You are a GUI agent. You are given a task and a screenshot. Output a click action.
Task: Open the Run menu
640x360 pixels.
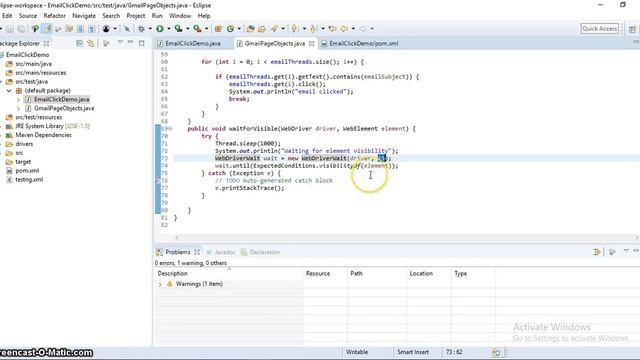click(x=157, y=16)
